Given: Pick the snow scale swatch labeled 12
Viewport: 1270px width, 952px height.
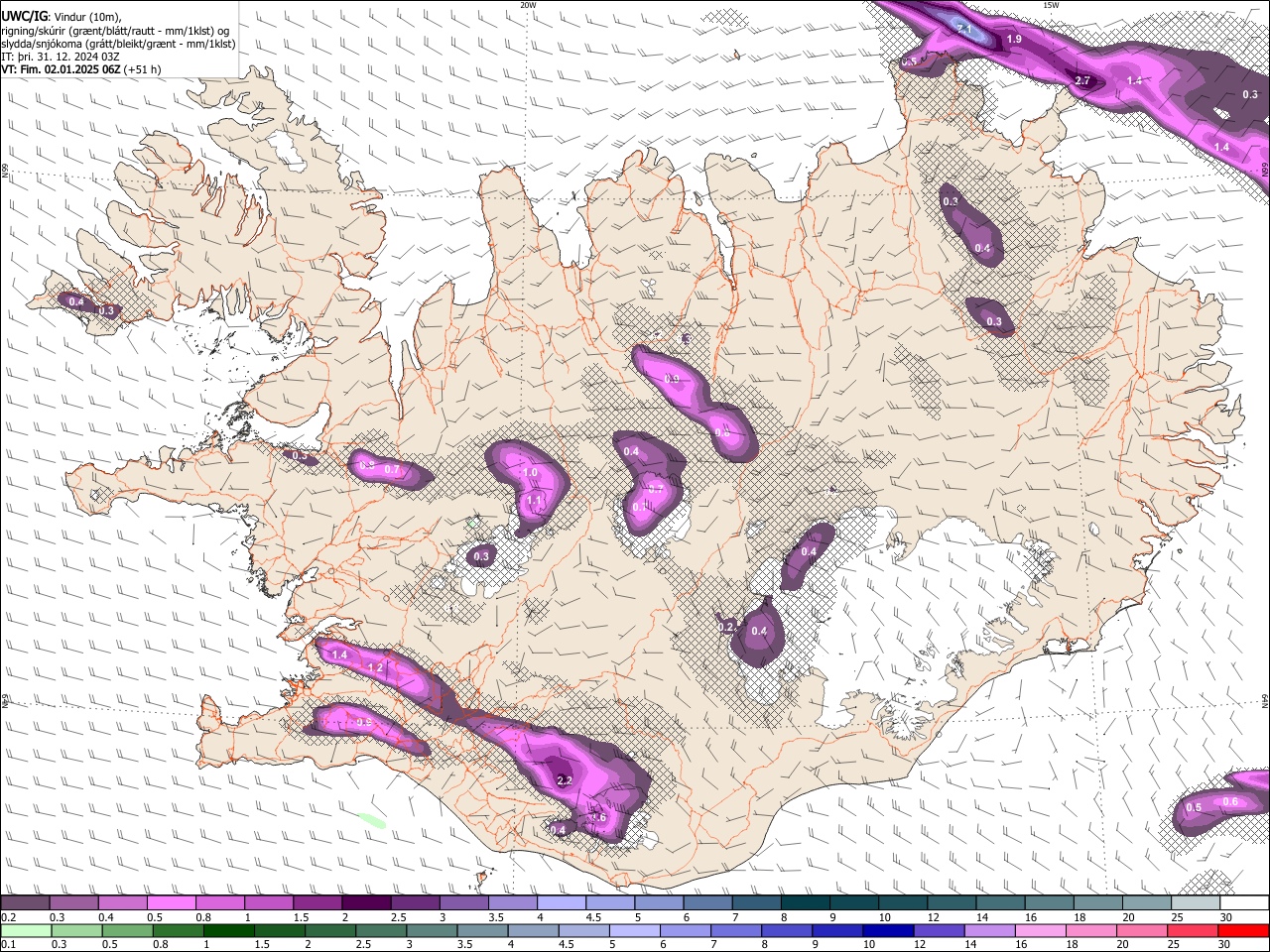Looking at the screenshot, I should pyautogui.click(x=952, y=903).
